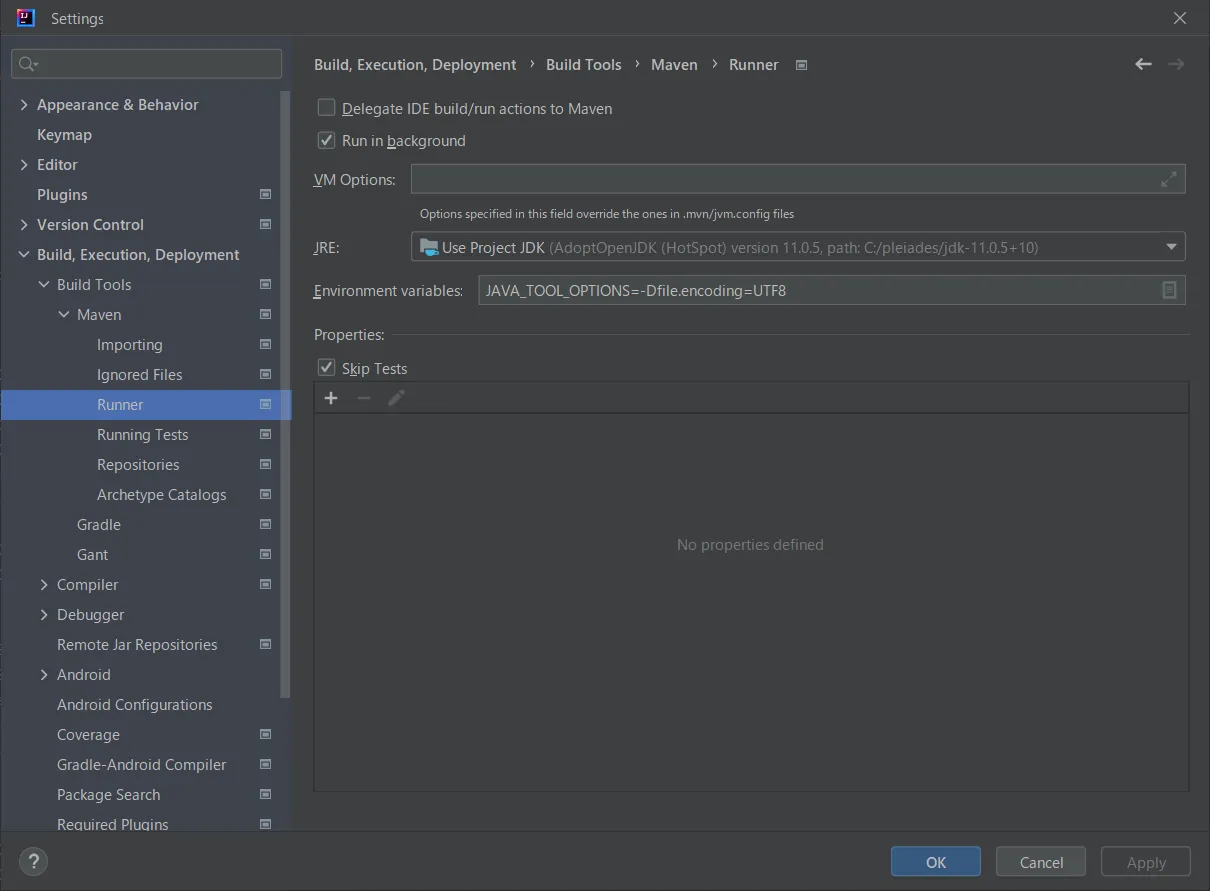Click the settings tree vertical scrollbar

[286, 395]
